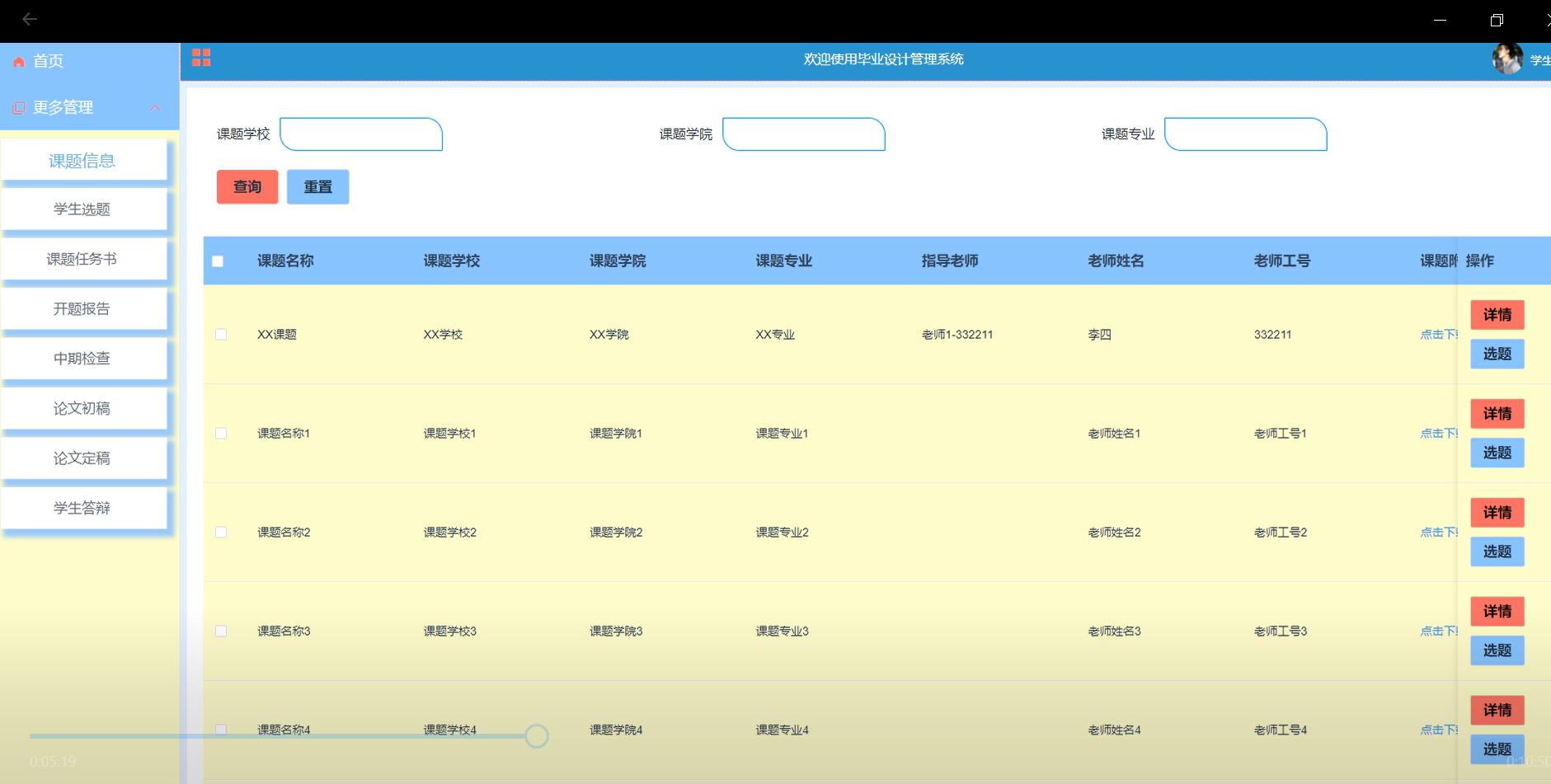Click the 课题学院2 cell
Viewport: 1551px width, 784px height.
coord(616,533)
